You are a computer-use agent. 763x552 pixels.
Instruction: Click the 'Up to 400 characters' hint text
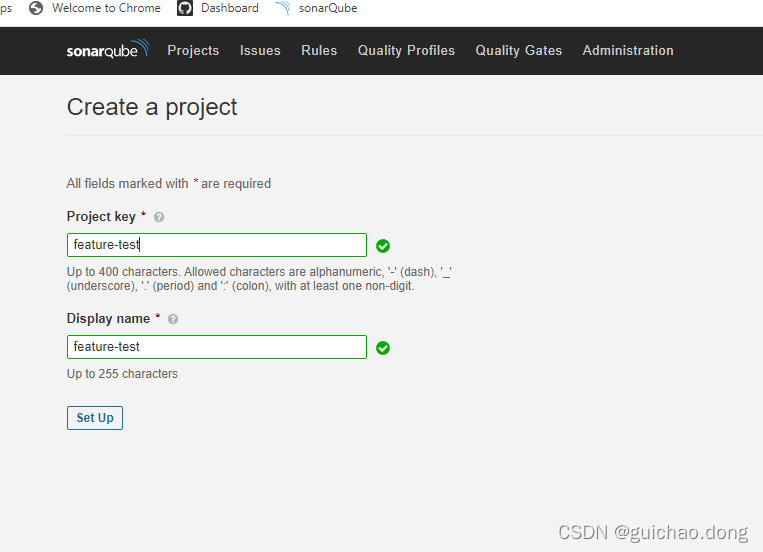coord(259,279)
